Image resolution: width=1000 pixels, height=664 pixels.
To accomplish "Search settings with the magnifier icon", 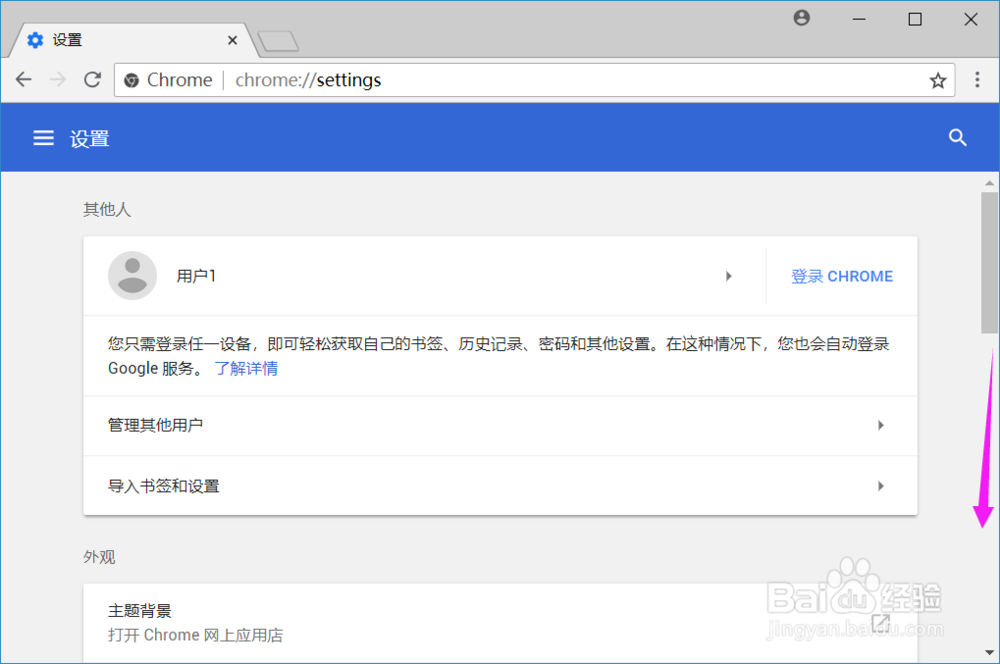I will coord(957,138).
